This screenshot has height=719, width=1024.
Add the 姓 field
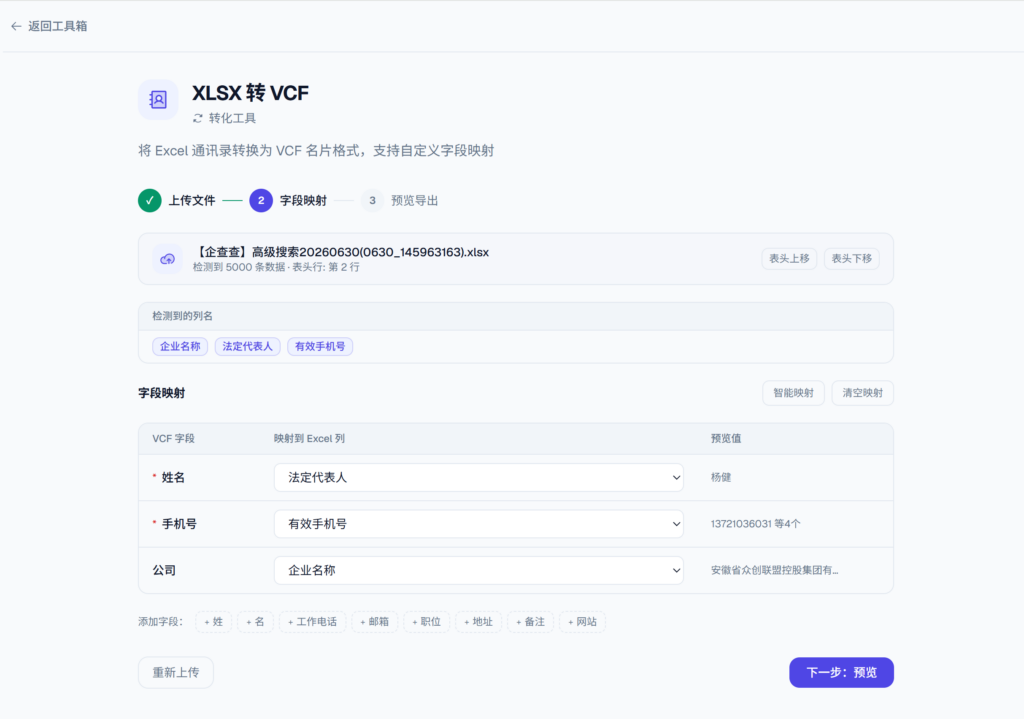[214, 622]
